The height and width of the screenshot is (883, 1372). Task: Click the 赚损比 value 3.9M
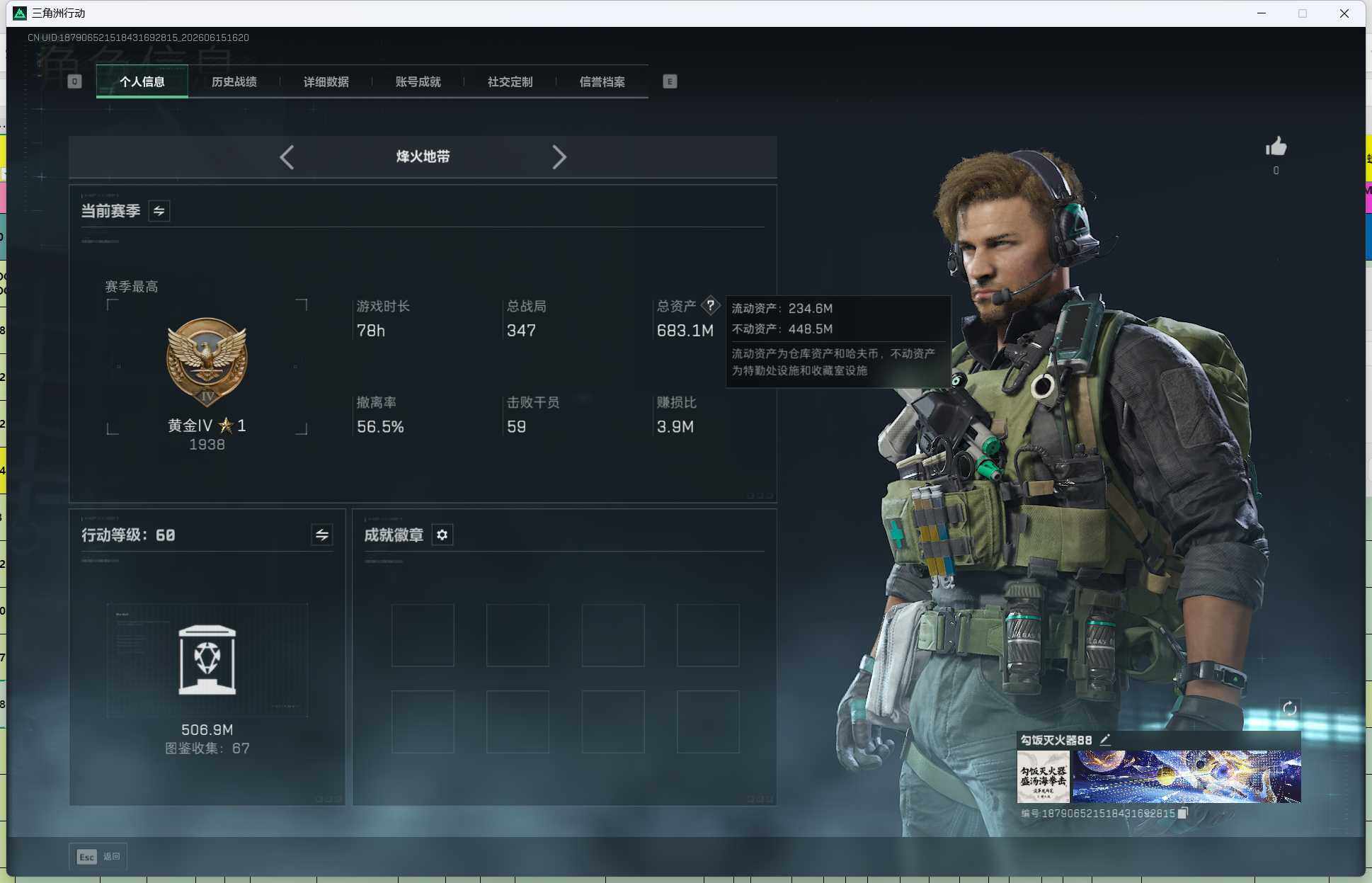click(x=675, y=427)
